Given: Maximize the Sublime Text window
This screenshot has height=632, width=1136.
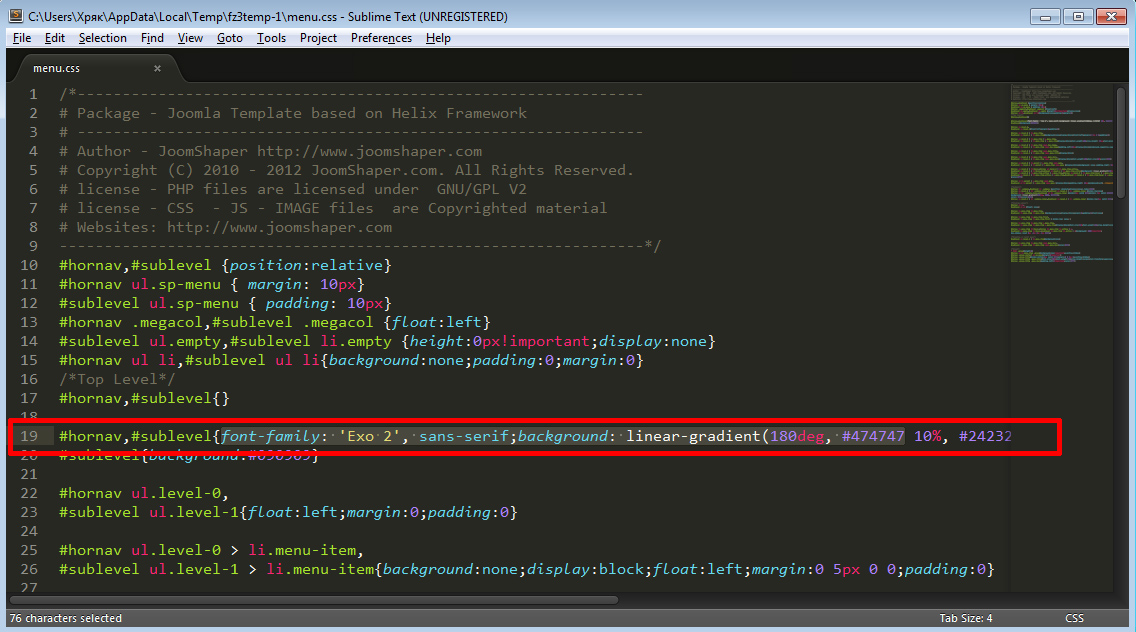Looking at the screenshot, I should [x=1078, y=16].
